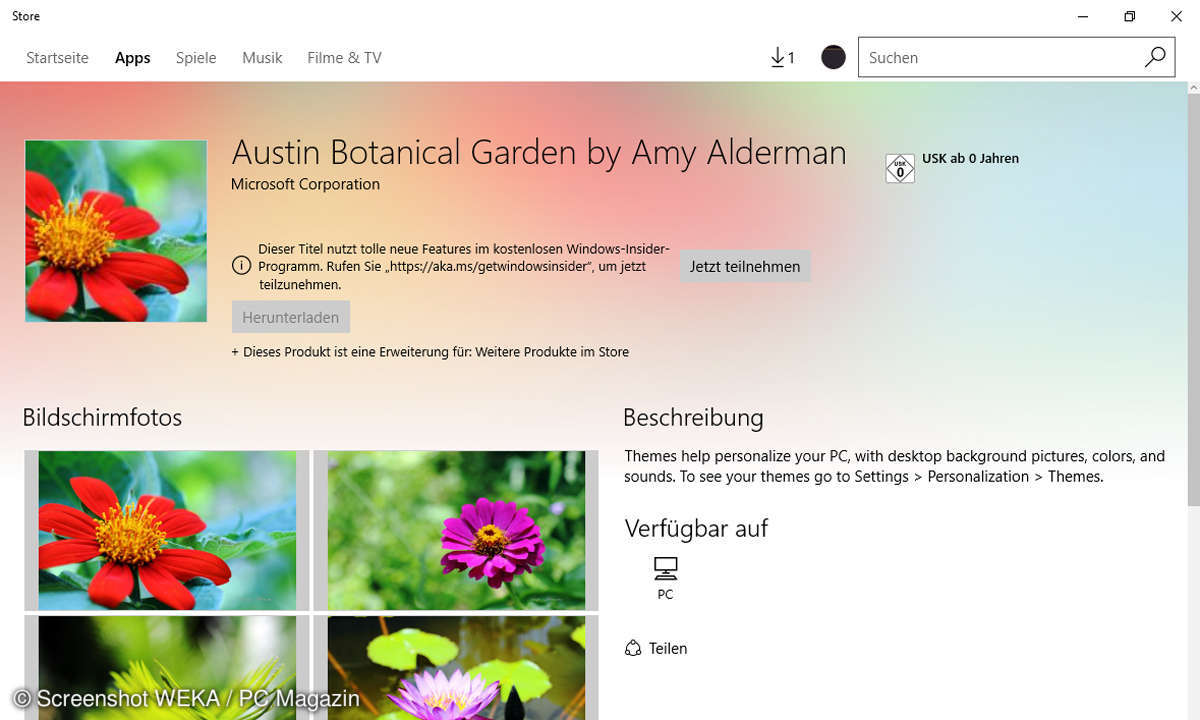Click the Beschreibung heading

pos(693,417)
